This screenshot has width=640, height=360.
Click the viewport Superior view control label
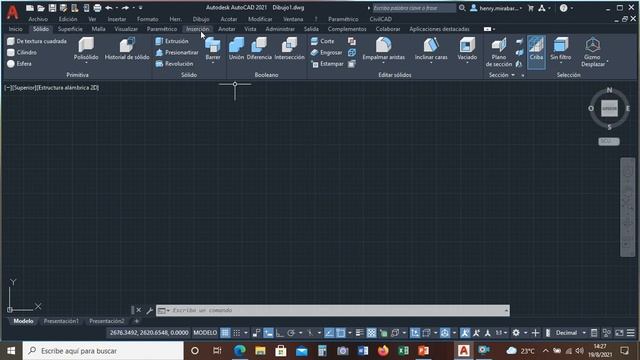[x=24, y=88]
